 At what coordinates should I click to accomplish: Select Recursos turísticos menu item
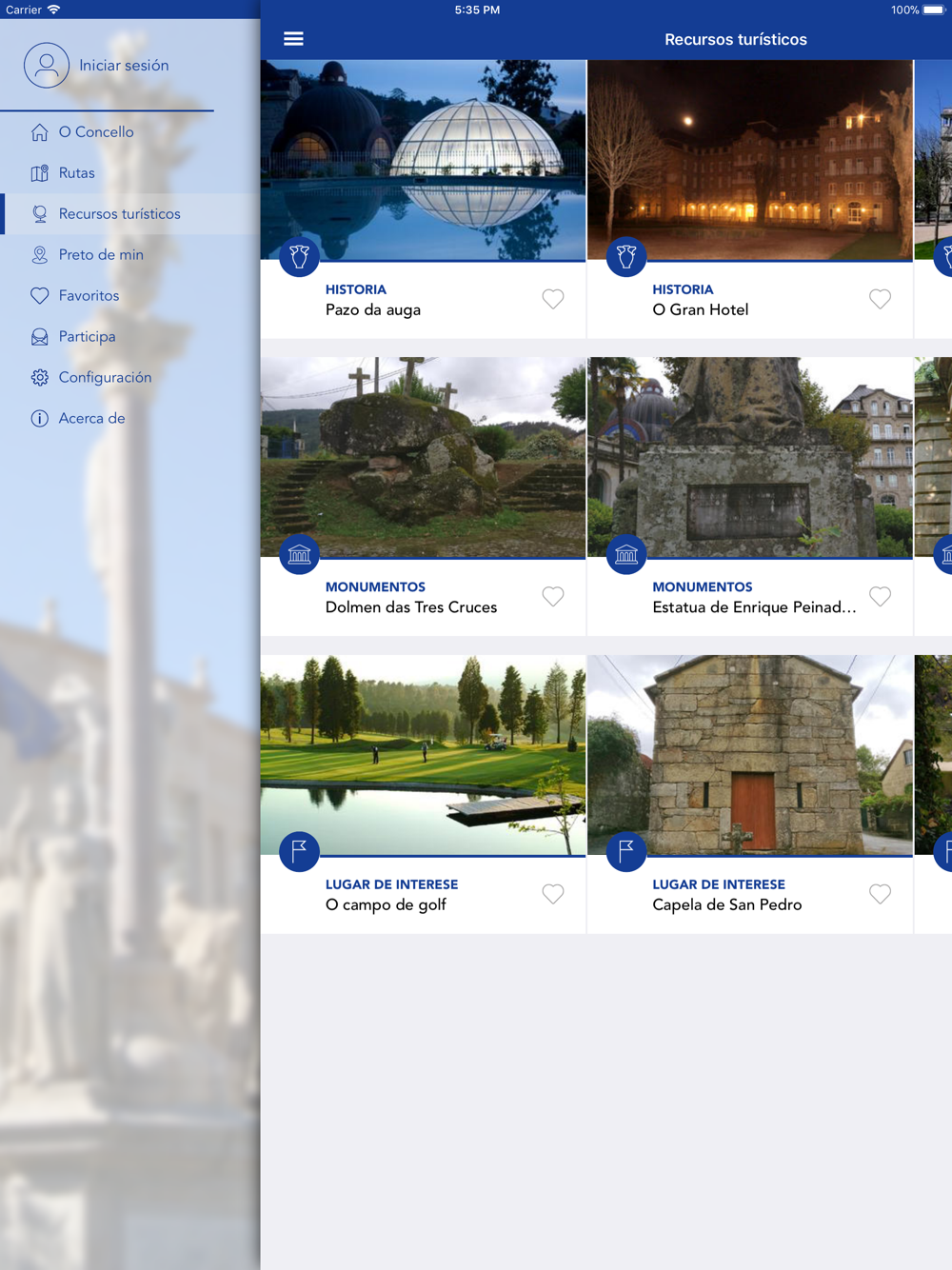[x=130, y=214]
